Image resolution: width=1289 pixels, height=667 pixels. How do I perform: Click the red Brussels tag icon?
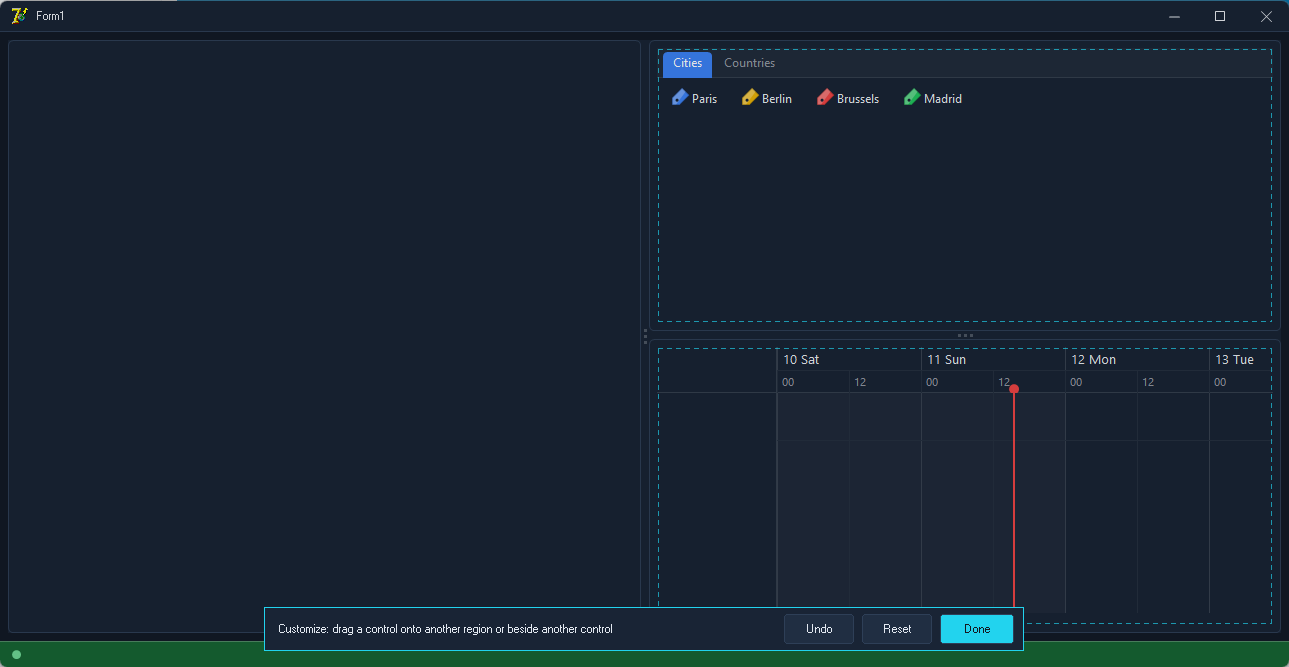click(x=825, y=97)
